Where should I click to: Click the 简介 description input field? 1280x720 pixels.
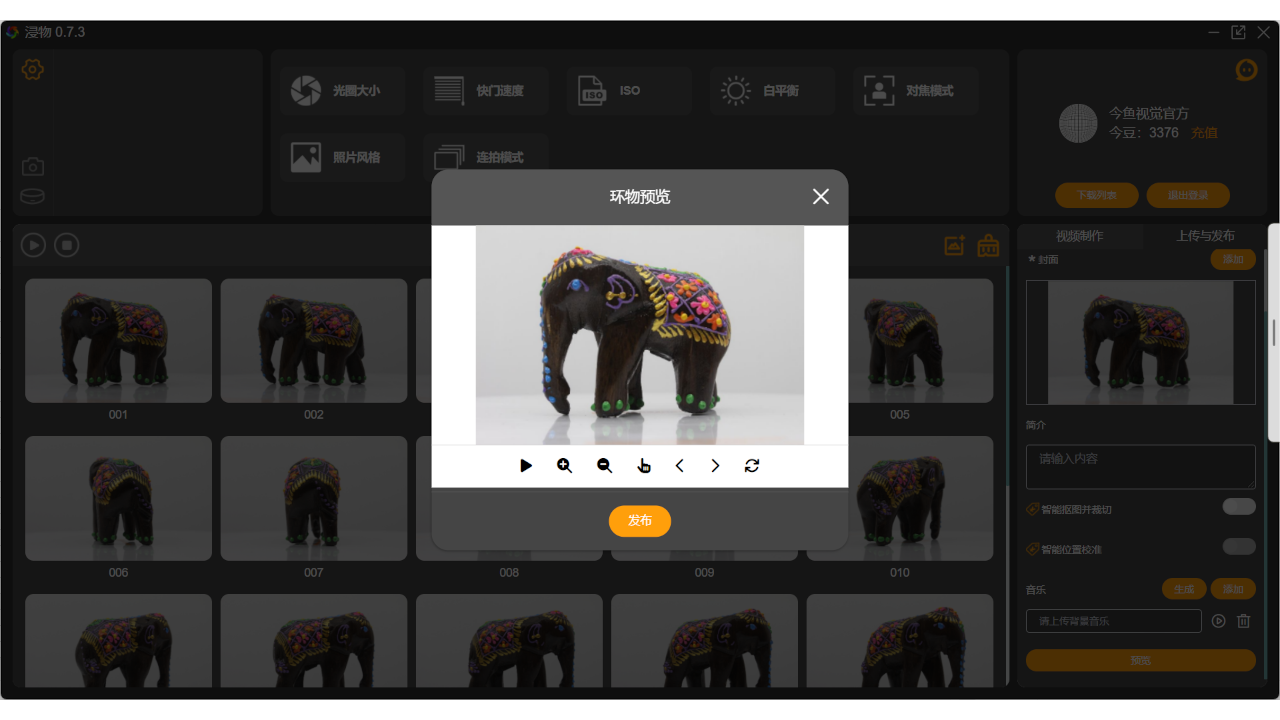pos(1140,467)
